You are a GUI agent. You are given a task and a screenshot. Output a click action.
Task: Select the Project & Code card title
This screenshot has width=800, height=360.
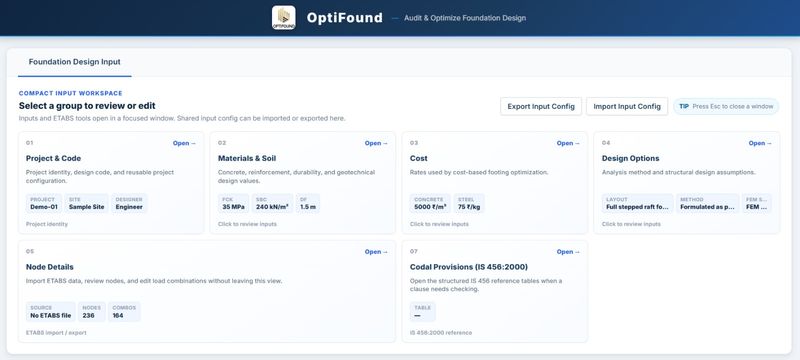tap(54, 159)
